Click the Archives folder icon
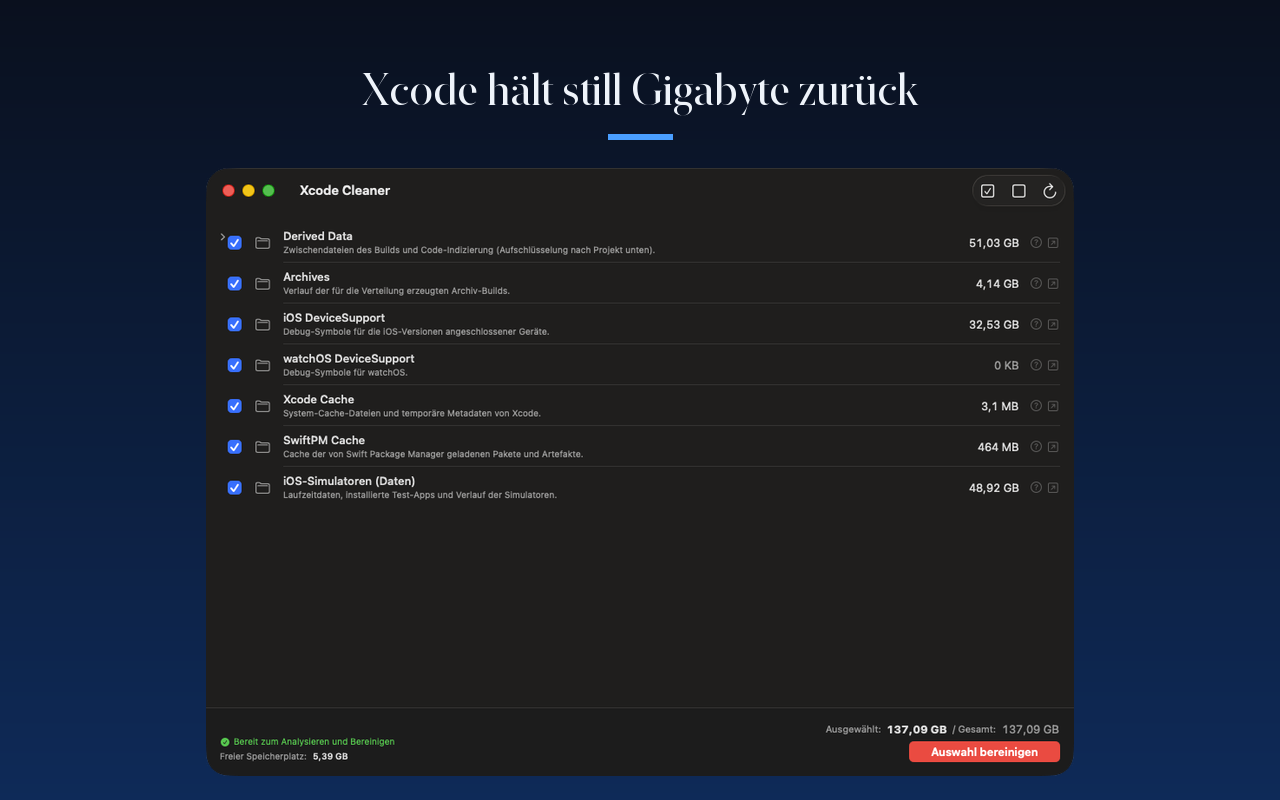1280x800 pixels. [x=263, y=284]
